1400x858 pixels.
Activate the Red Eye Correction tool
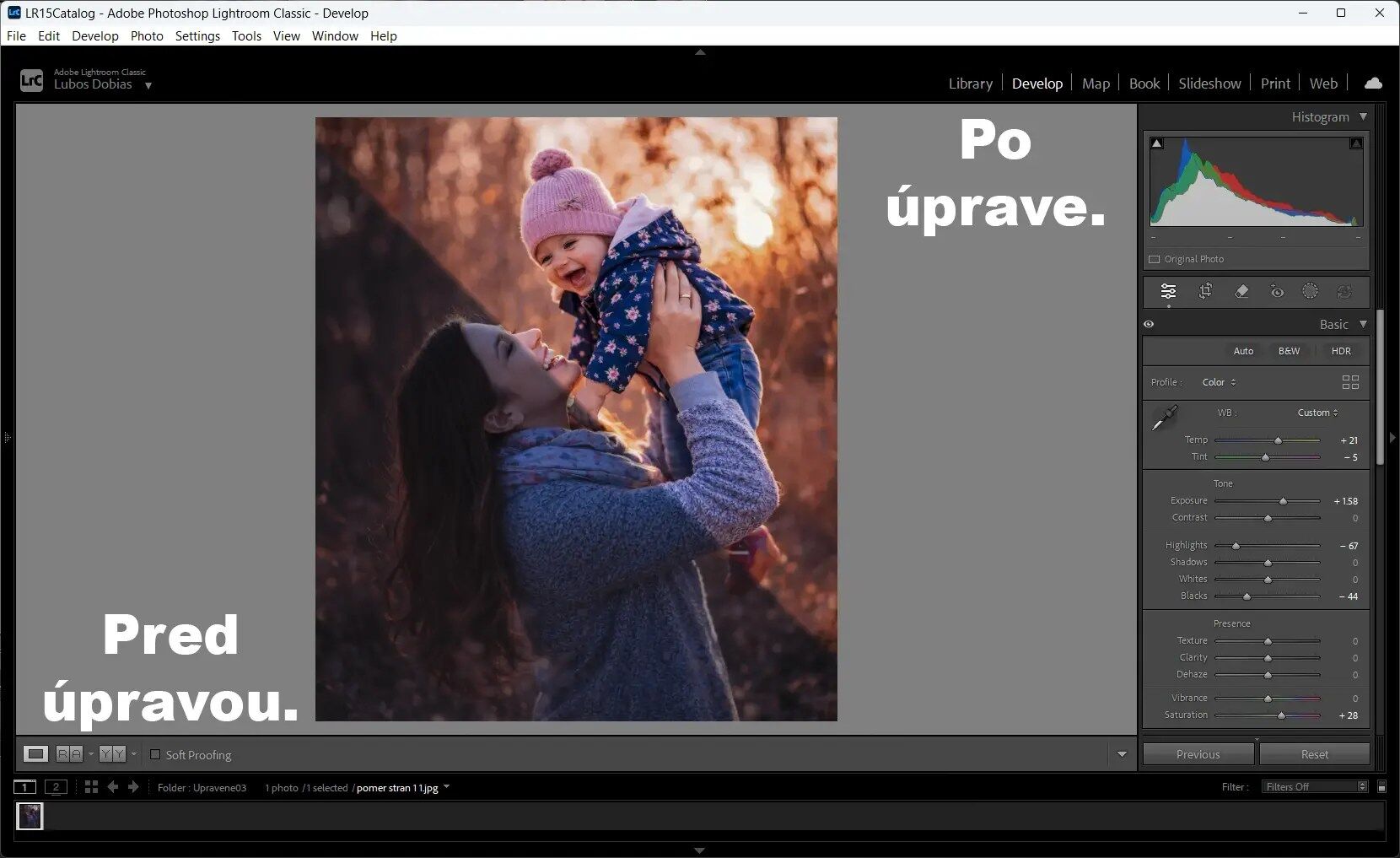pos(1277,291)
